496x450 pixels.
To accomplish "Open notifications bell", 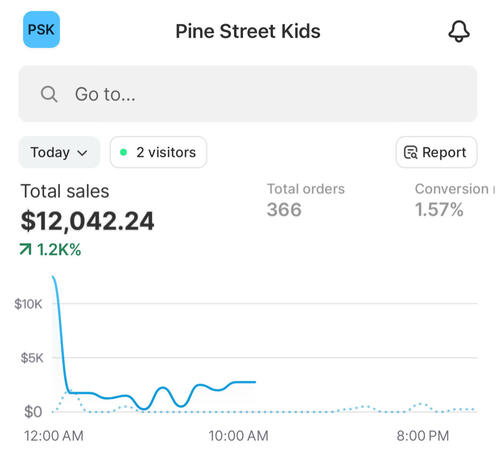I will pos(459,31).
